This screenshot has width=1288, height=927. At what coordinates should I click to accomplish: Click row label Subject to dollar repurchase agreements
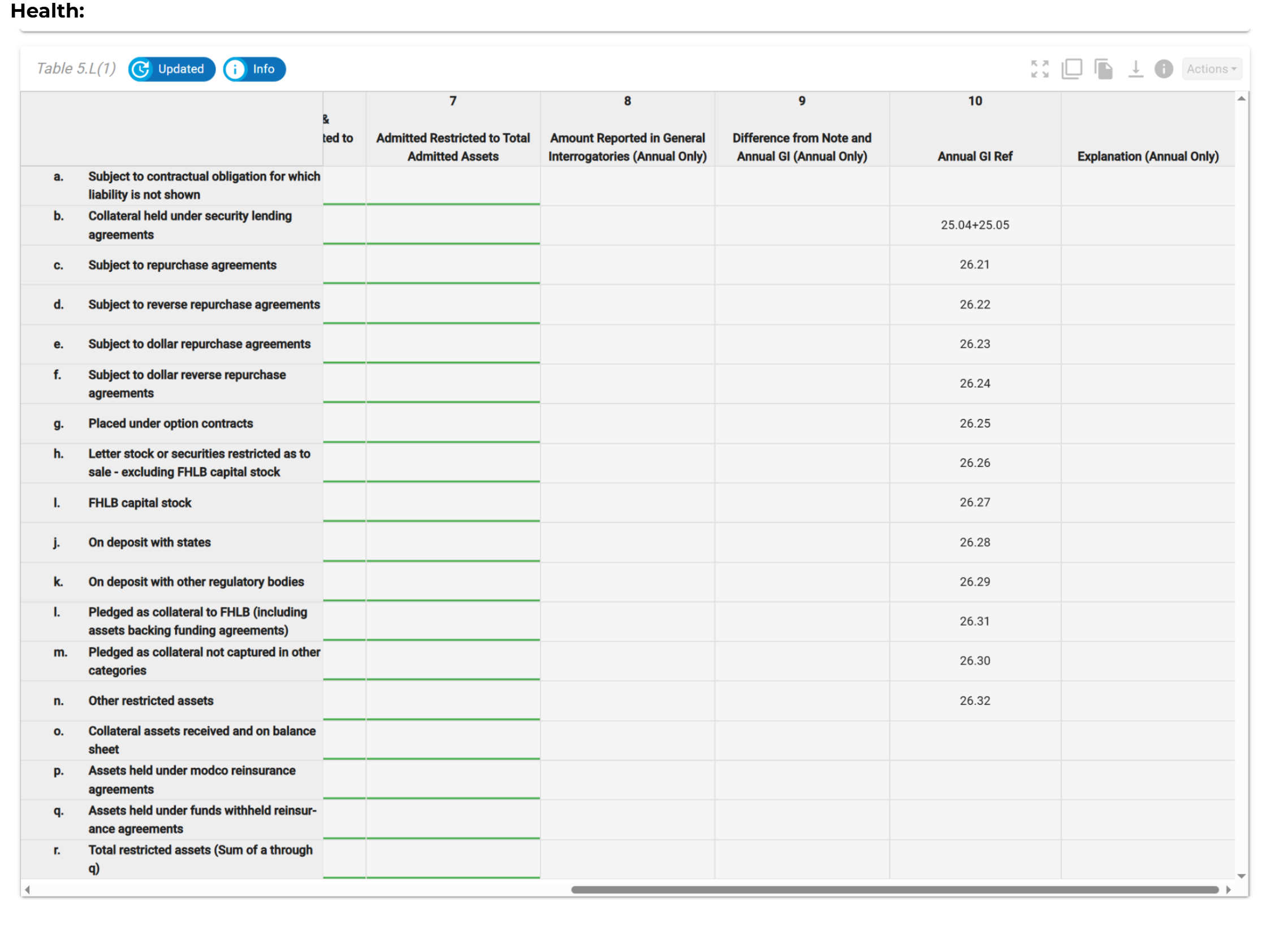[x=200, y=344]
